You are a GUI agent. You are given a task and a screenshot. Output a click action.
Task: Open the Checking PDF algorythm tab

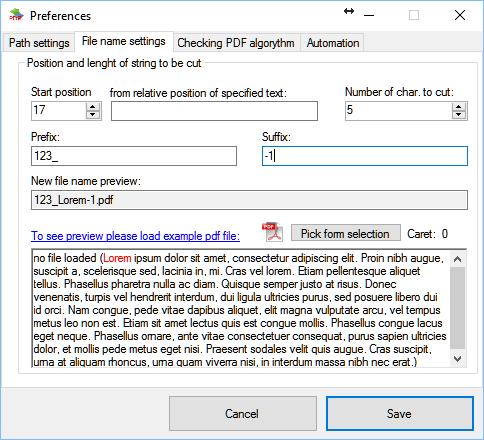tap(236, 43)
